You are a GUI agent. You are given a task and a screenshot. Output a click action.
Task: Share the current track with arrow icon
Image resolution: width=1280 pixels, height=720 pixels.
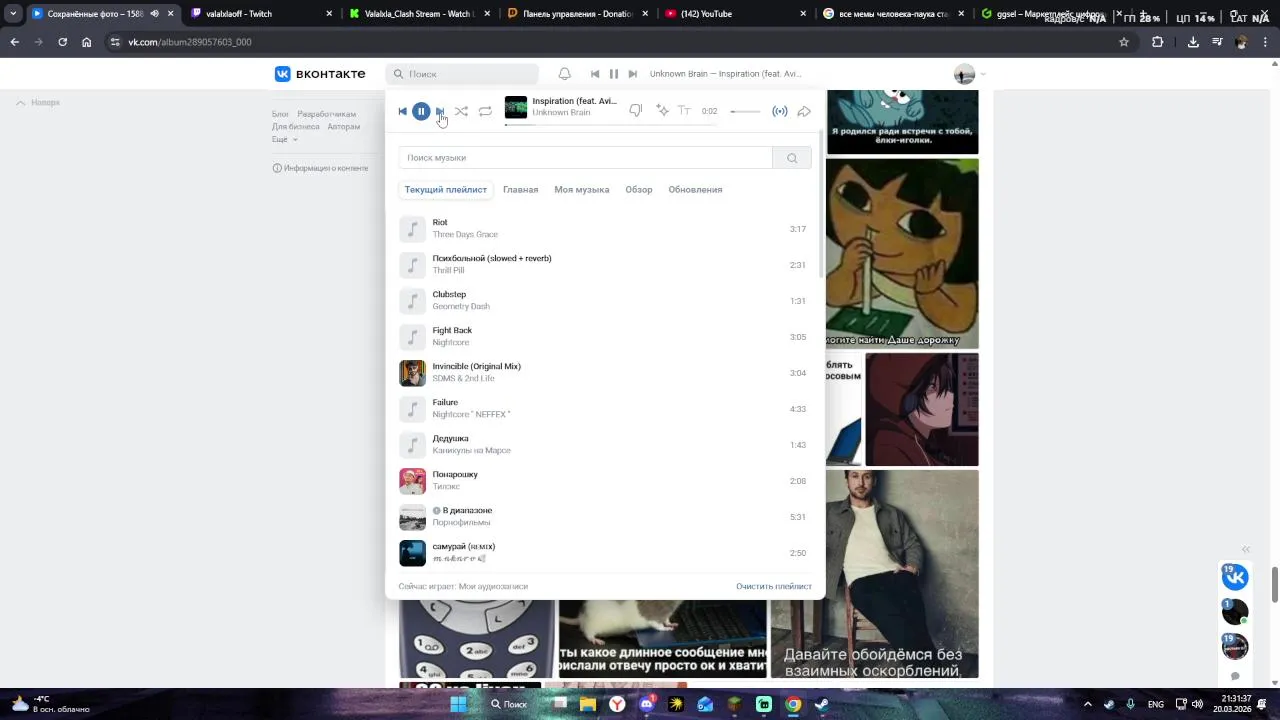tap(804, 111)
